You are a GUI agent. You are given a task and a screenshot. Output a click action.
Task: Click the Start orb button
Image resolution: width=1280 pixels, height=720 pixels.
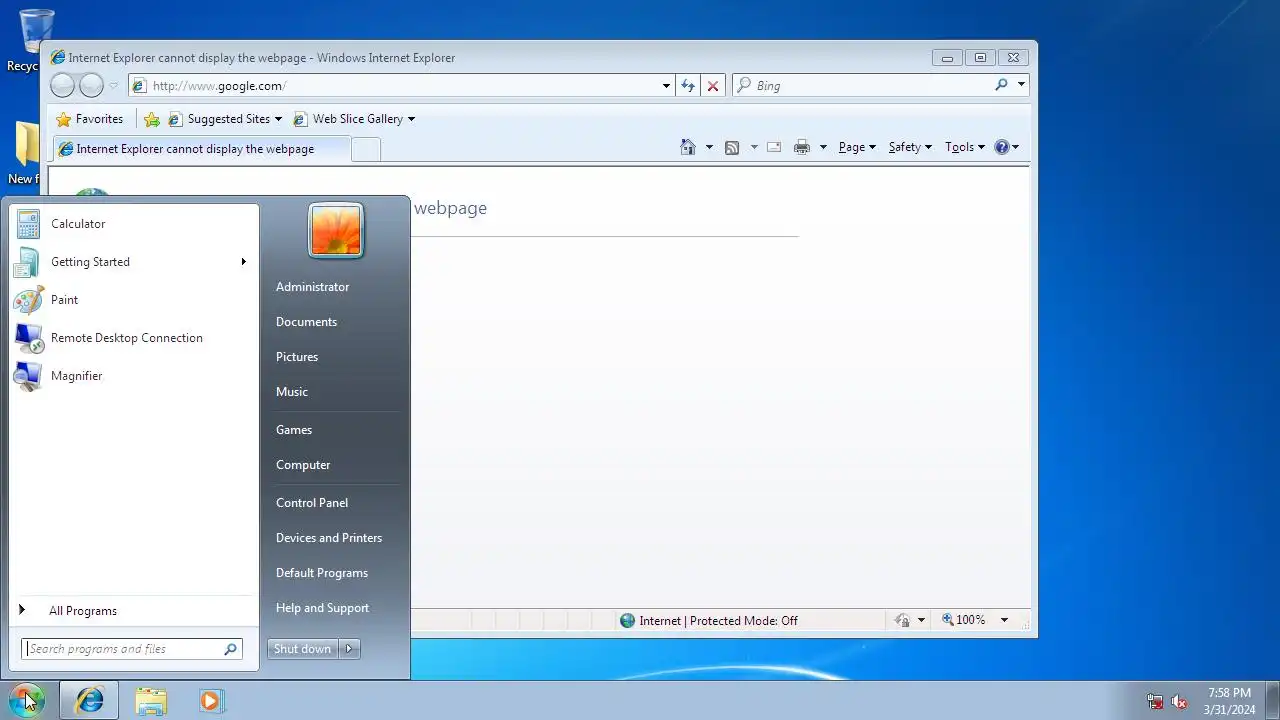point(26,700)
